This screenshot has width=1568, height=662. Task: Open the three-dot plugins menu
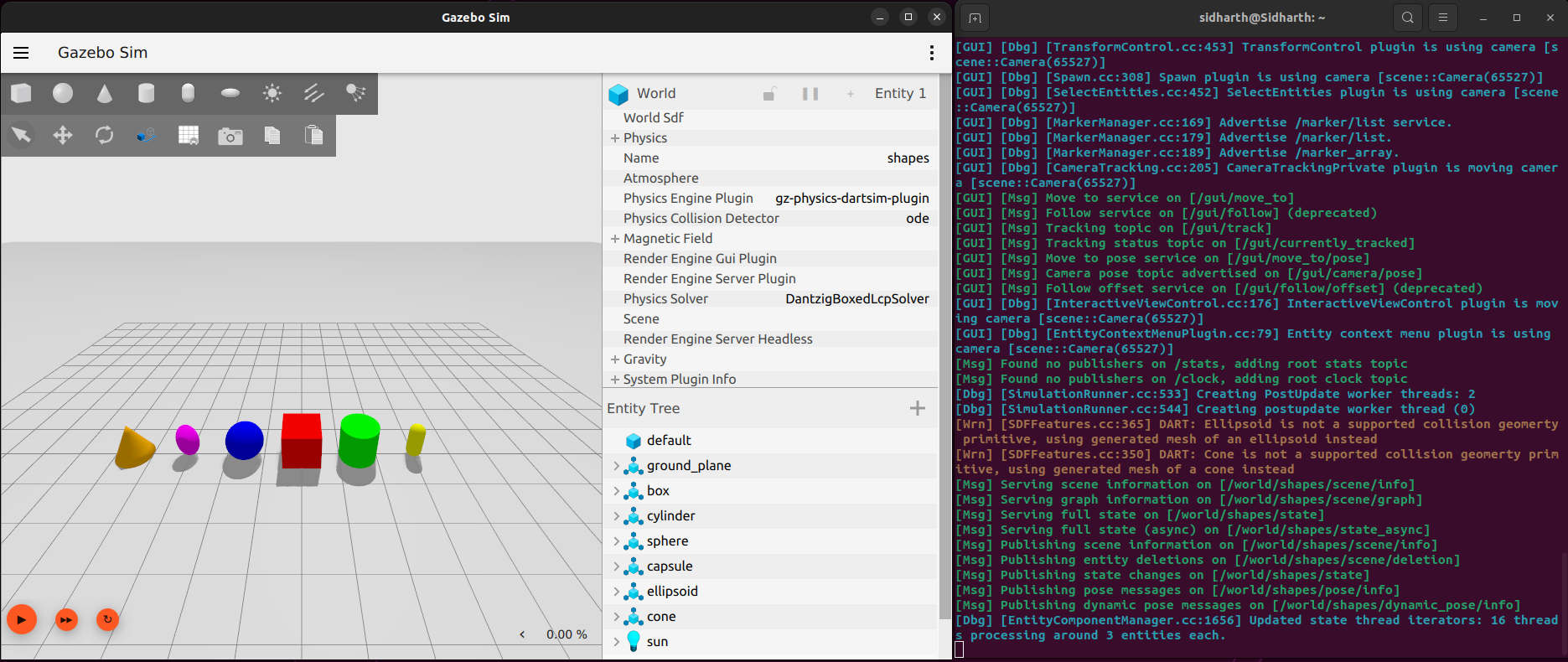[931, 53]
